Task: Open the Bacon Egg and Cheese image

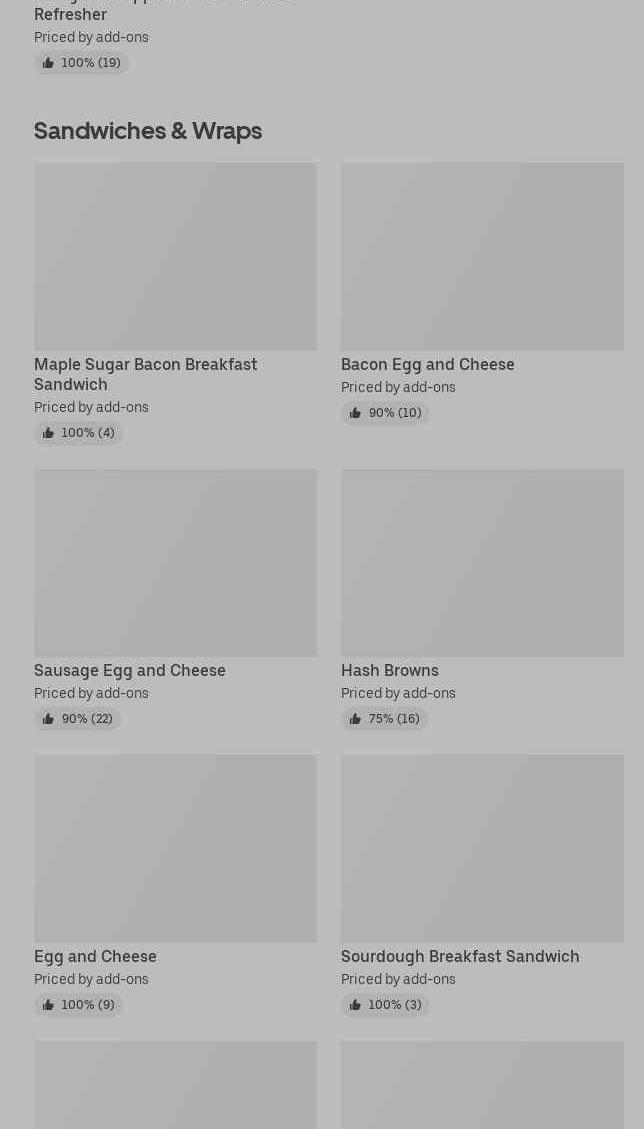Action: [482, 256]
